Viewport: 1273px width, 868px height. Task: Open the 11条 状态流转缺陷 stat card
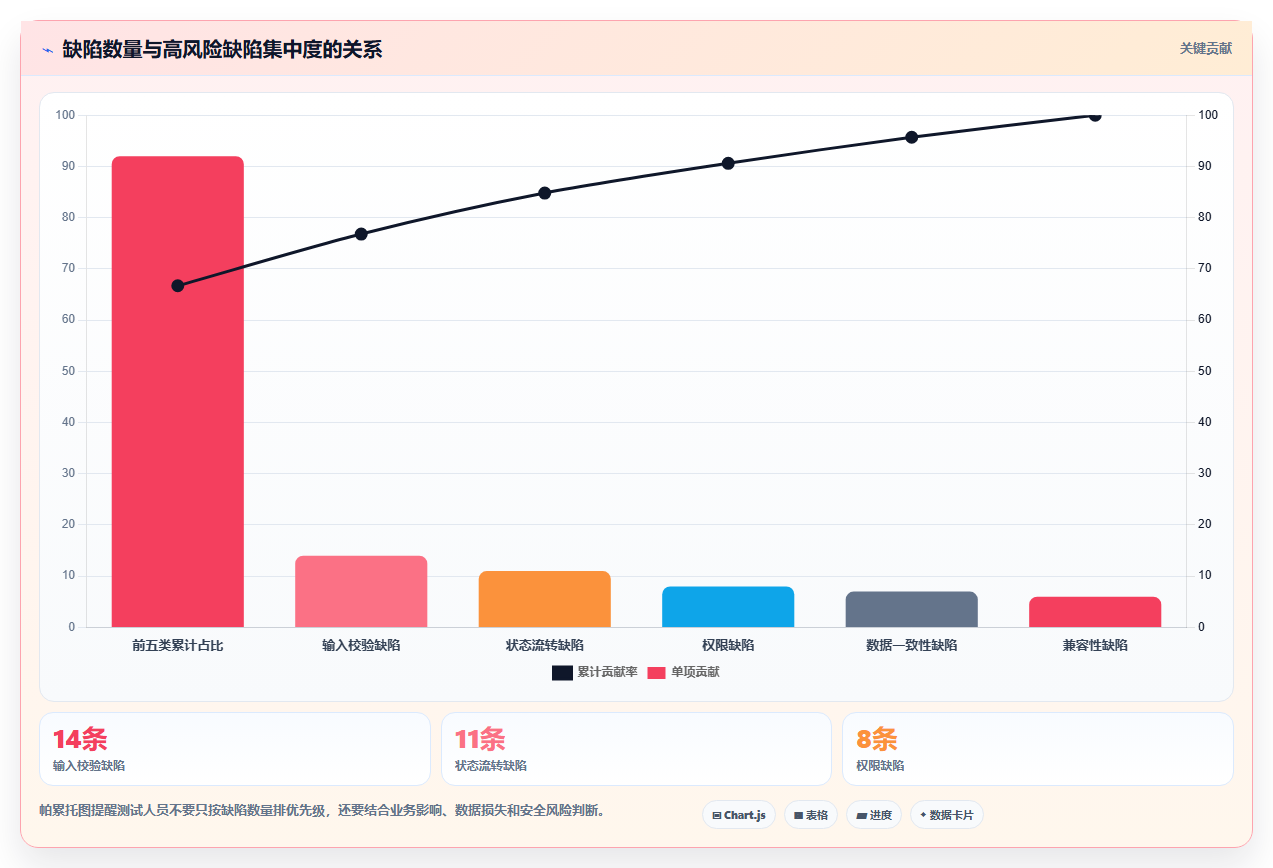[x=636, y=749]
